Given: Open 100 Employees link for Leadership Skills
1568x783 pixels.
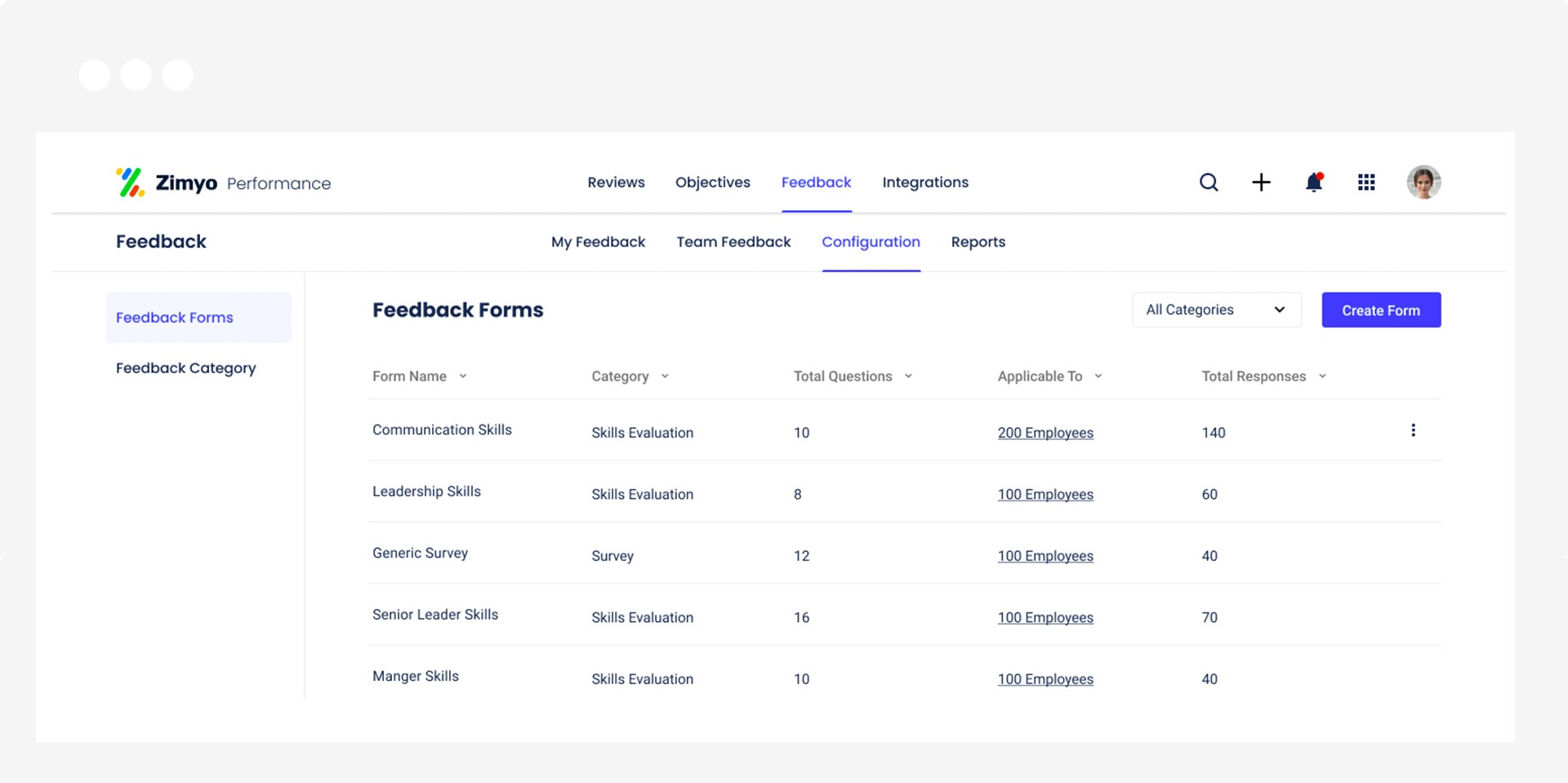Looking at the screenshot, I should [x=1045, y=494].
